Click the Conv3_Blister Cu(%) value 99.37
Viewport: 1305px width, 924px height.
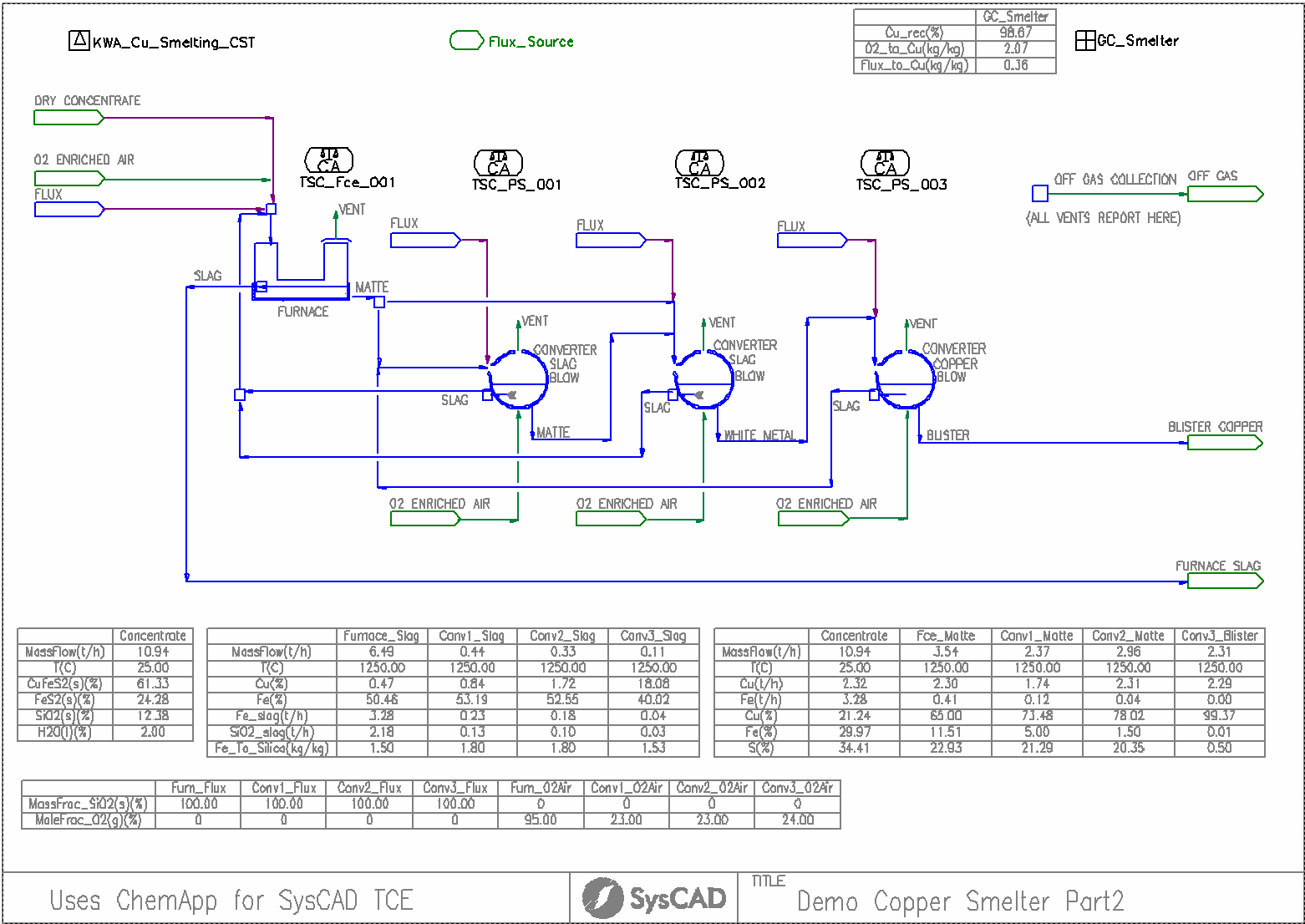click(x=1219, y=715)
